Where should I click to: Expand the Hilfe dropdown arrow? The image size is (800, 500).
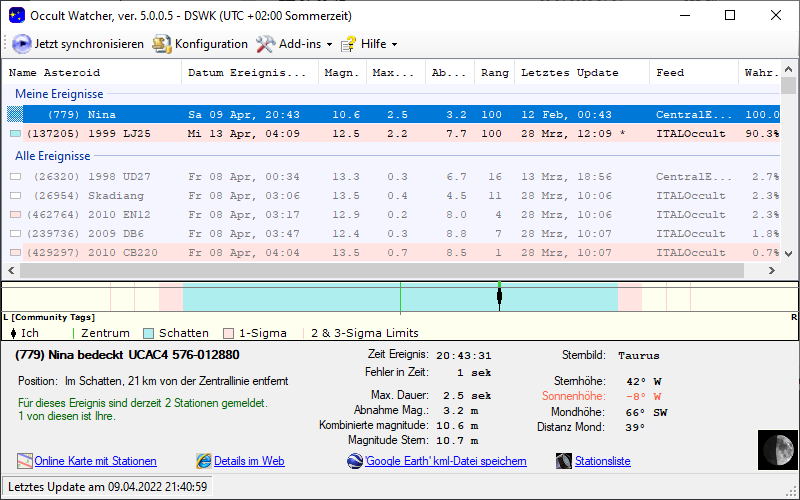tap(394, 45)
